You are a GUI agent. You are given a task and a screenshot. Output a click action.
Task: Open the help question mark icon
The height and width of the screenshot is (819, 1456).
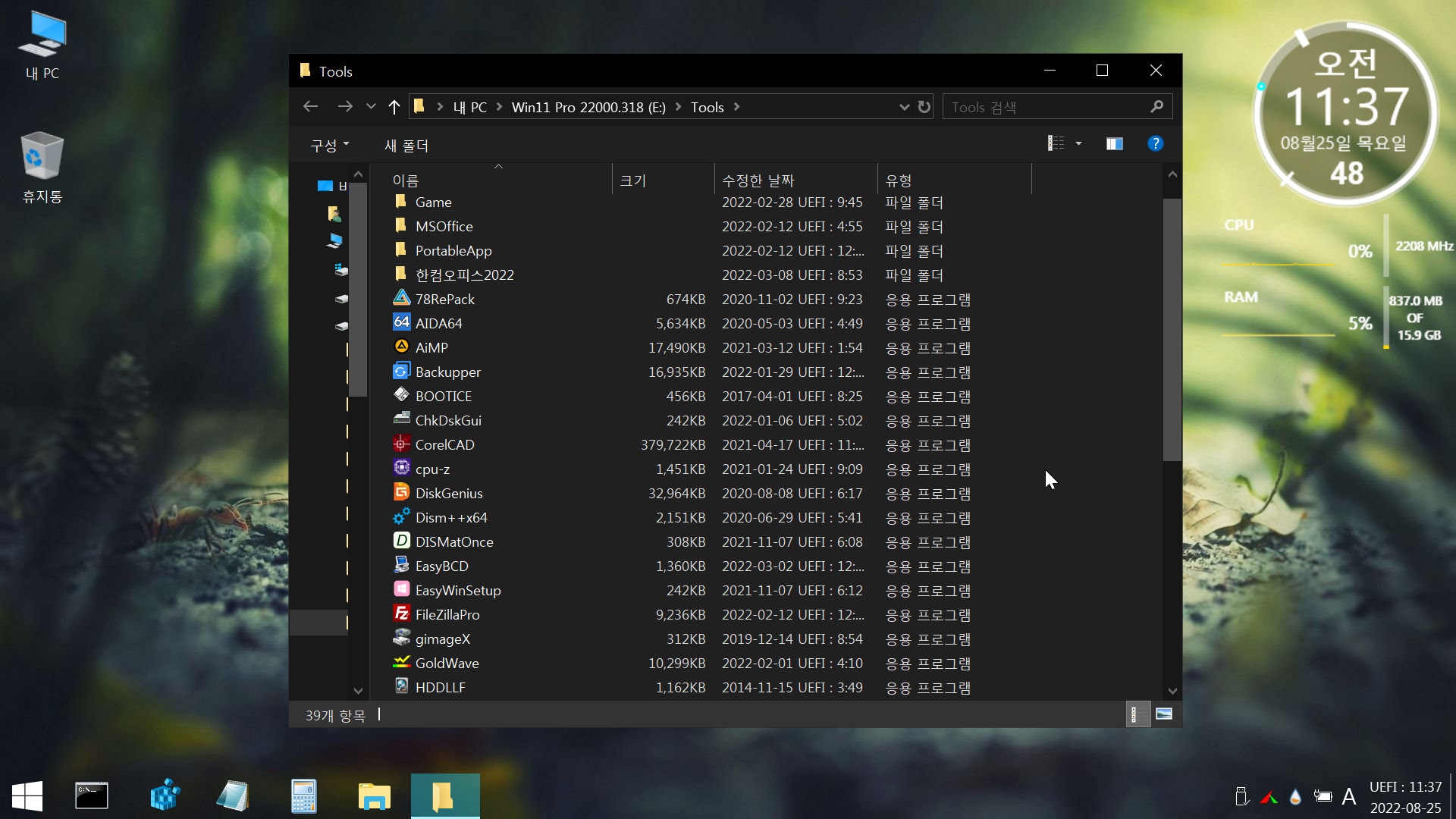click(1155, 143)
